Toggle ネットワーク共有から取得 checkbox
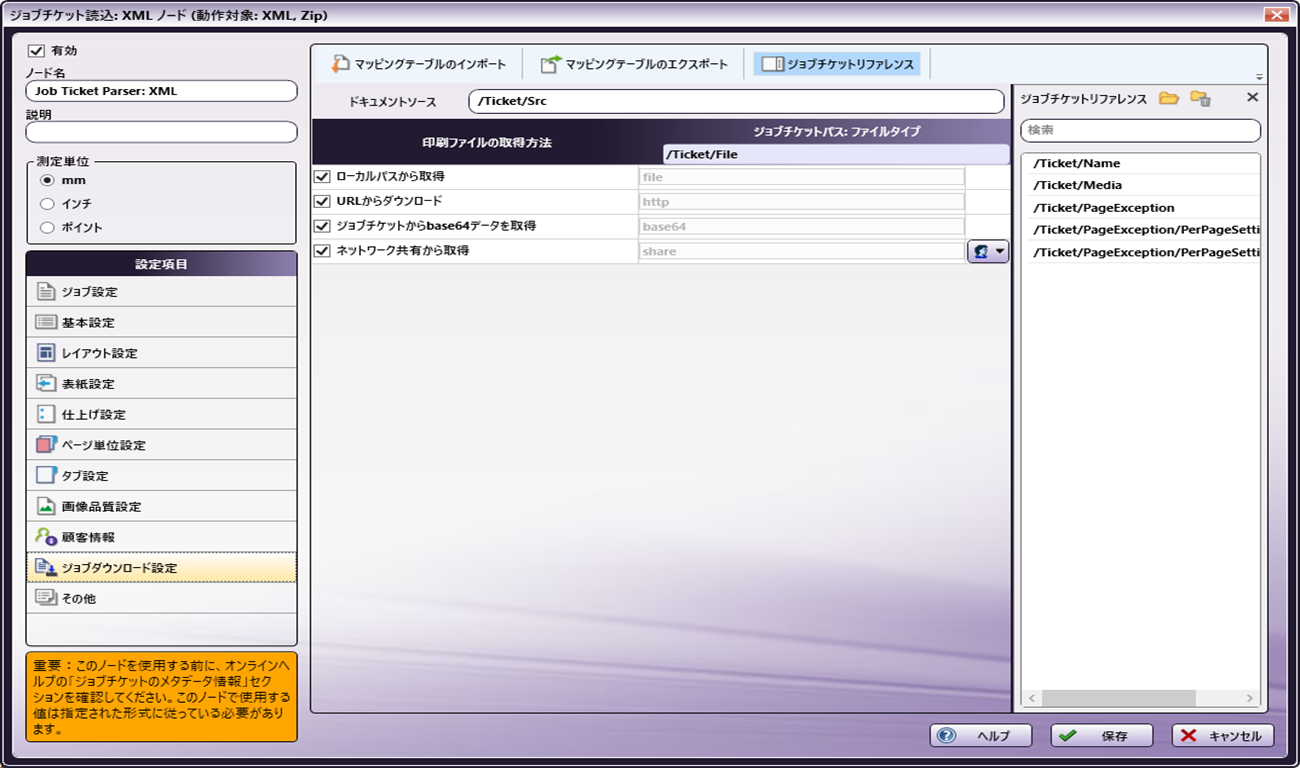 click(x=322, y=252)
